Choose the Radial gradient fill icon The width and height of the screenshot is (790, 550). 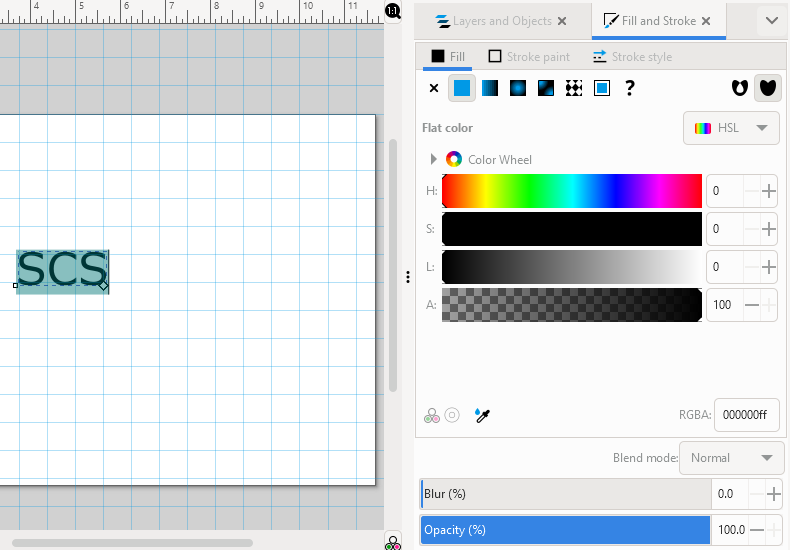(518, 88)
